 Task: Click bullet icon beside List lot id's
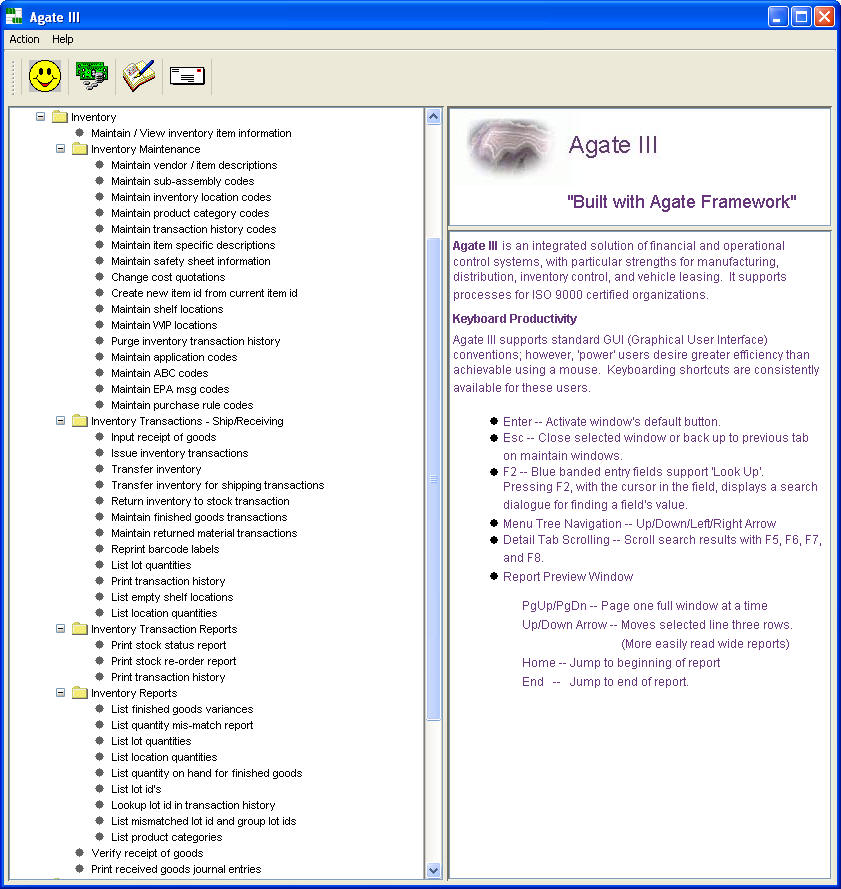[99, 789]
